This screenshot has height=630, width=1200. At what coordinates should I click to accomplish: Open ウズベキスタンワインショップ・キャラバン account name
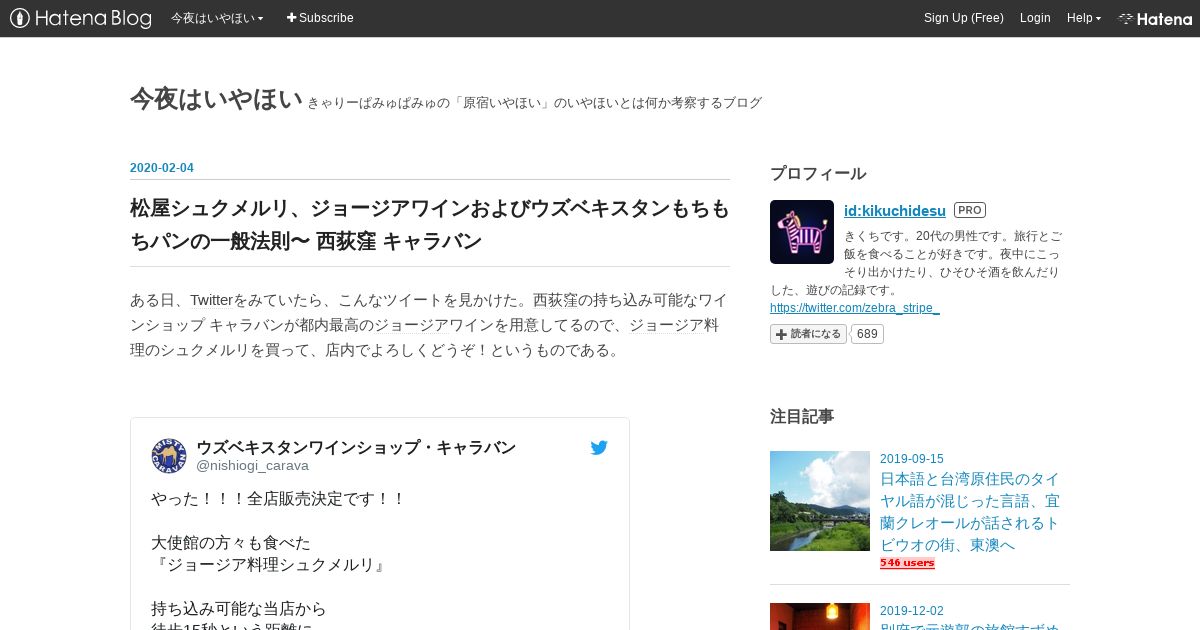(x=356, y=447)
